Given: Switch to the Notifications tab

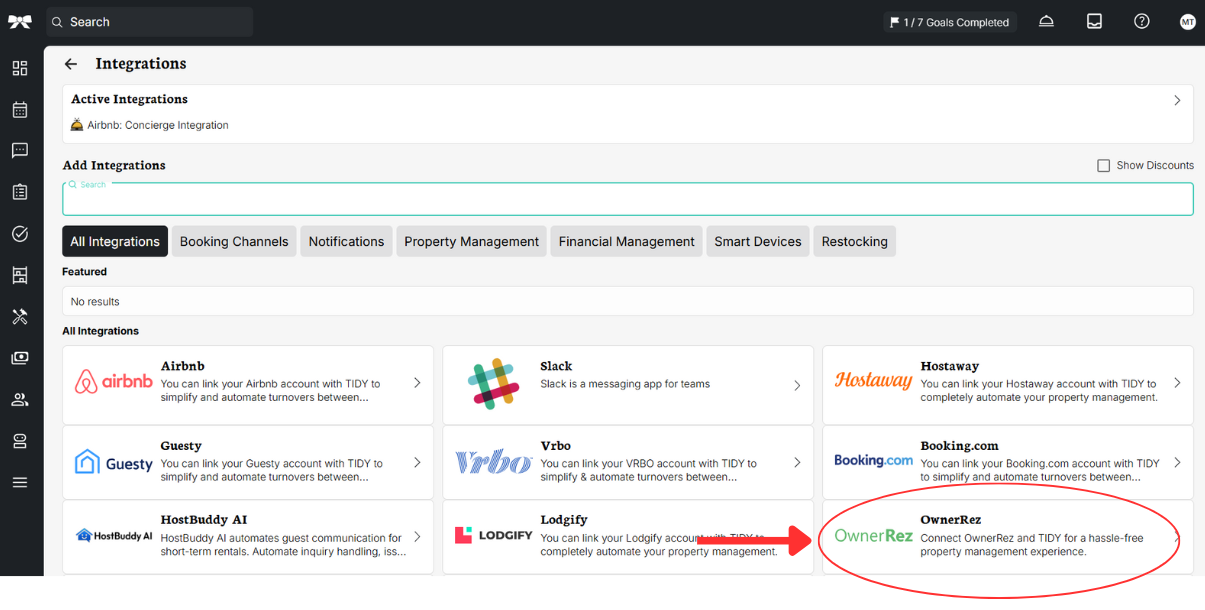Looking at the screenshot, I should (x=346, y=241).
